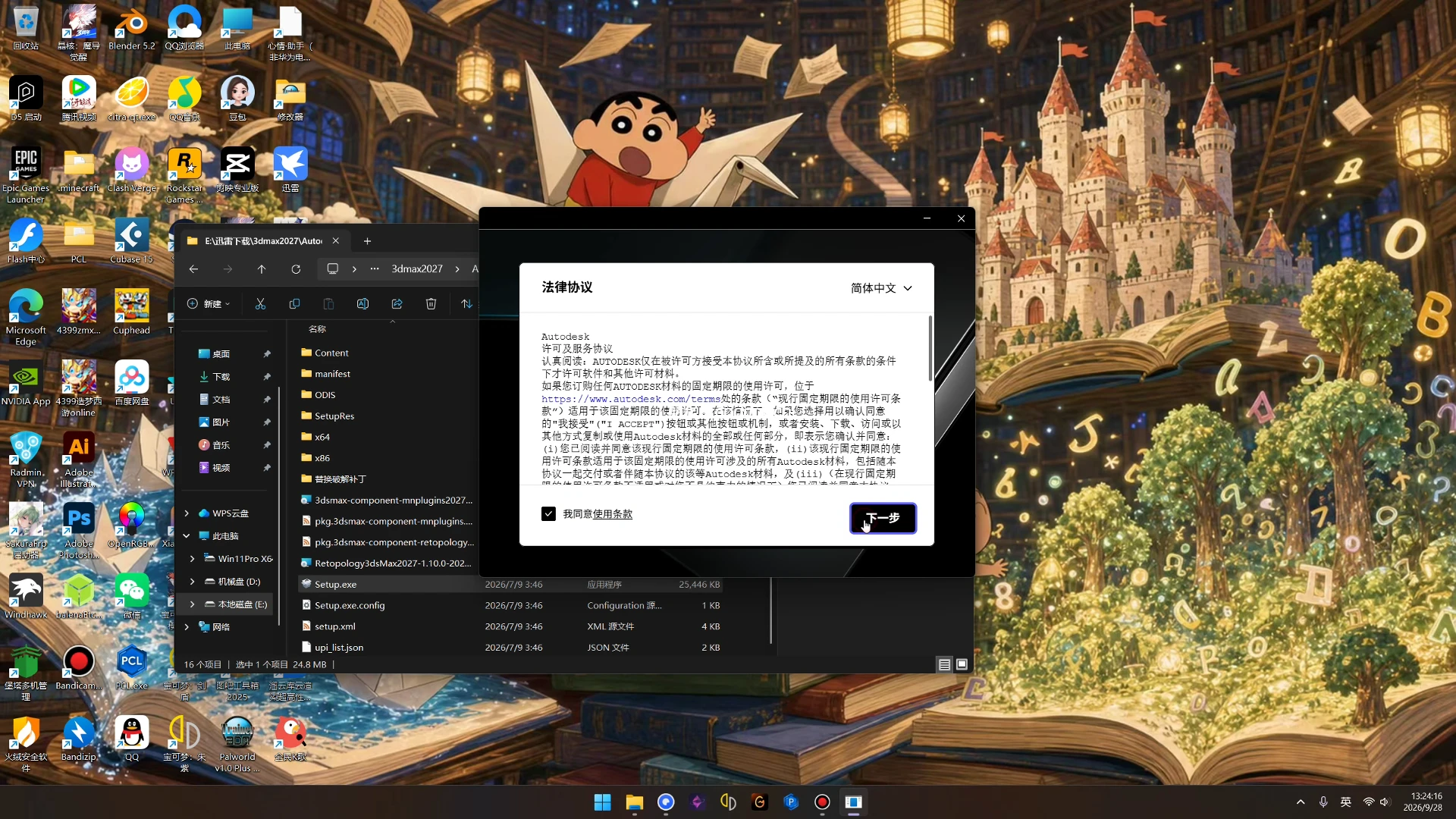Click the license agreement scrollbar
Screen dimensions: 1456x819
930,349
